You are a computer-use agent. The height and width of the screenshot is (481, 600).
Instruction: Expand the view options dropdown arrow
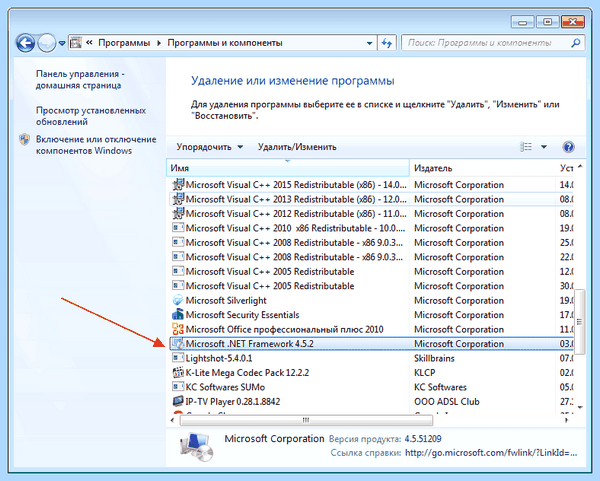coord(544,147)
